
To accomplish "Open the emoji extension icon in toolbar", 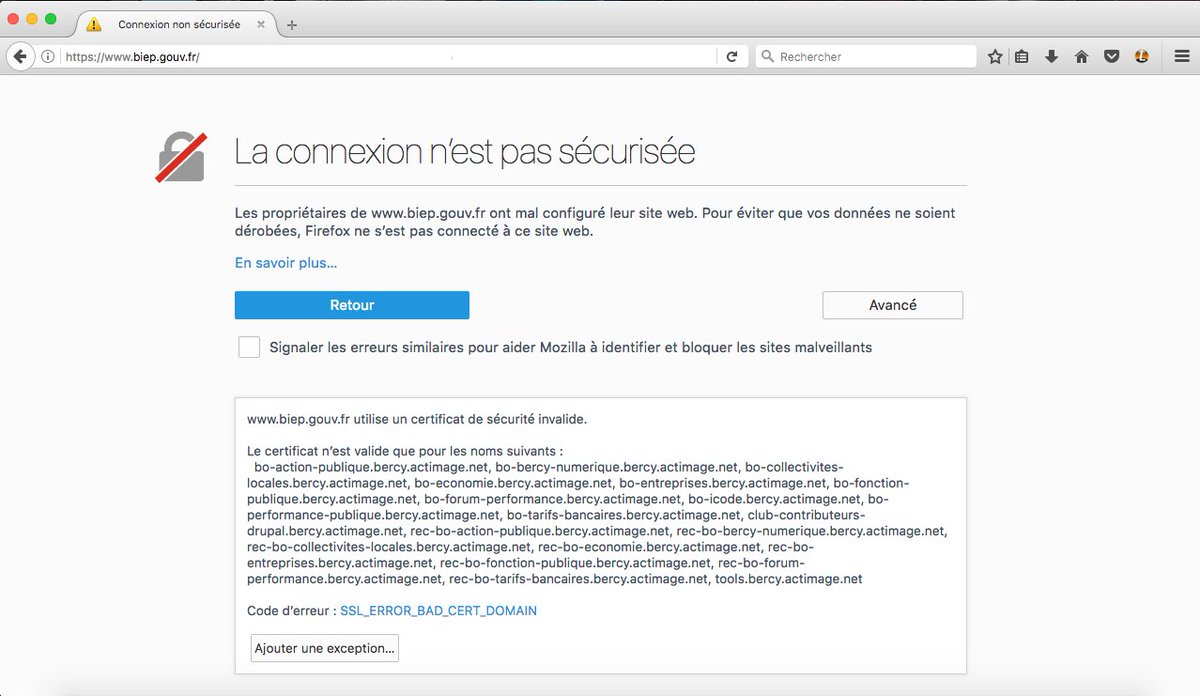I will [x=1141, y=57].
